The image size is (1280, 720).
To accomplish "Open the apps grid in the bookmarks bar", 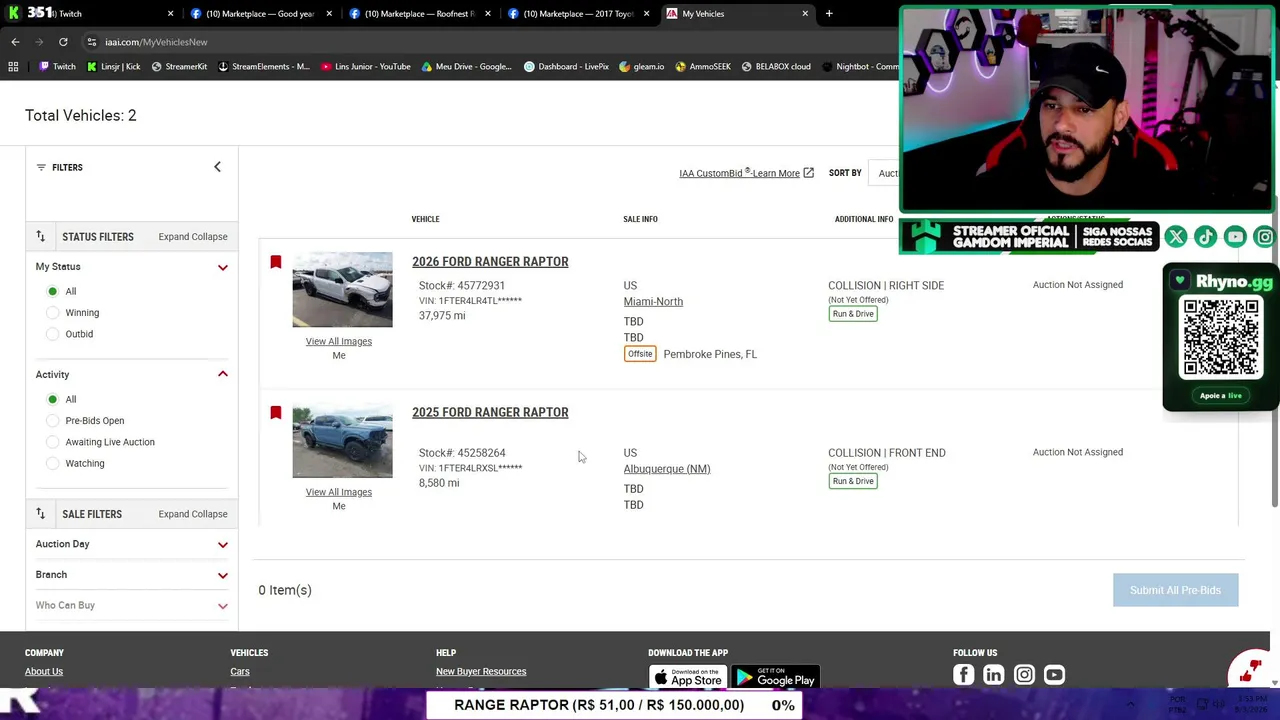I will point(13,67).
